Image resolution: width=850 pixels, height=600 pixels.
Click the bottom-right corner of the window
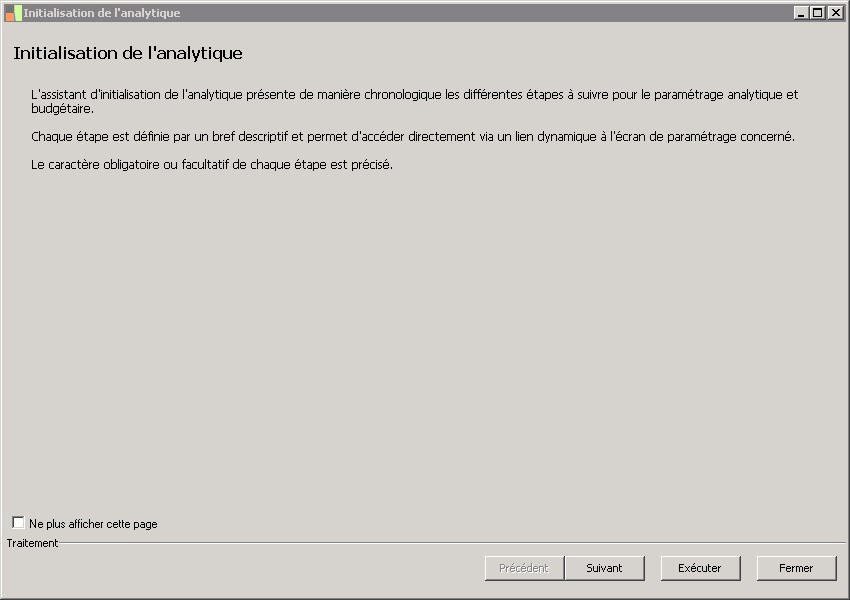[x=846, y=596]
